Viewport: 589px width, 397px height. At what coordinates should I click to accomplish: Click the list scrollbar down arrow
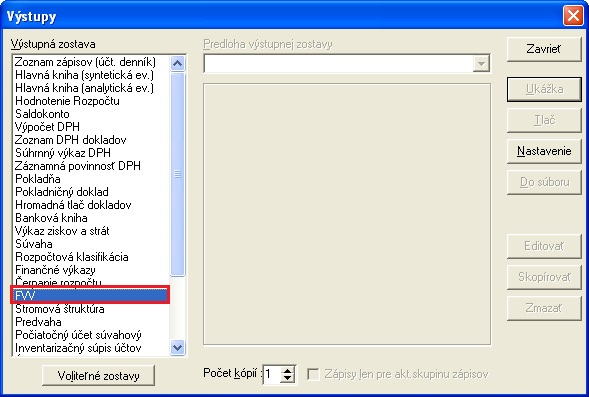click(177, 347)
